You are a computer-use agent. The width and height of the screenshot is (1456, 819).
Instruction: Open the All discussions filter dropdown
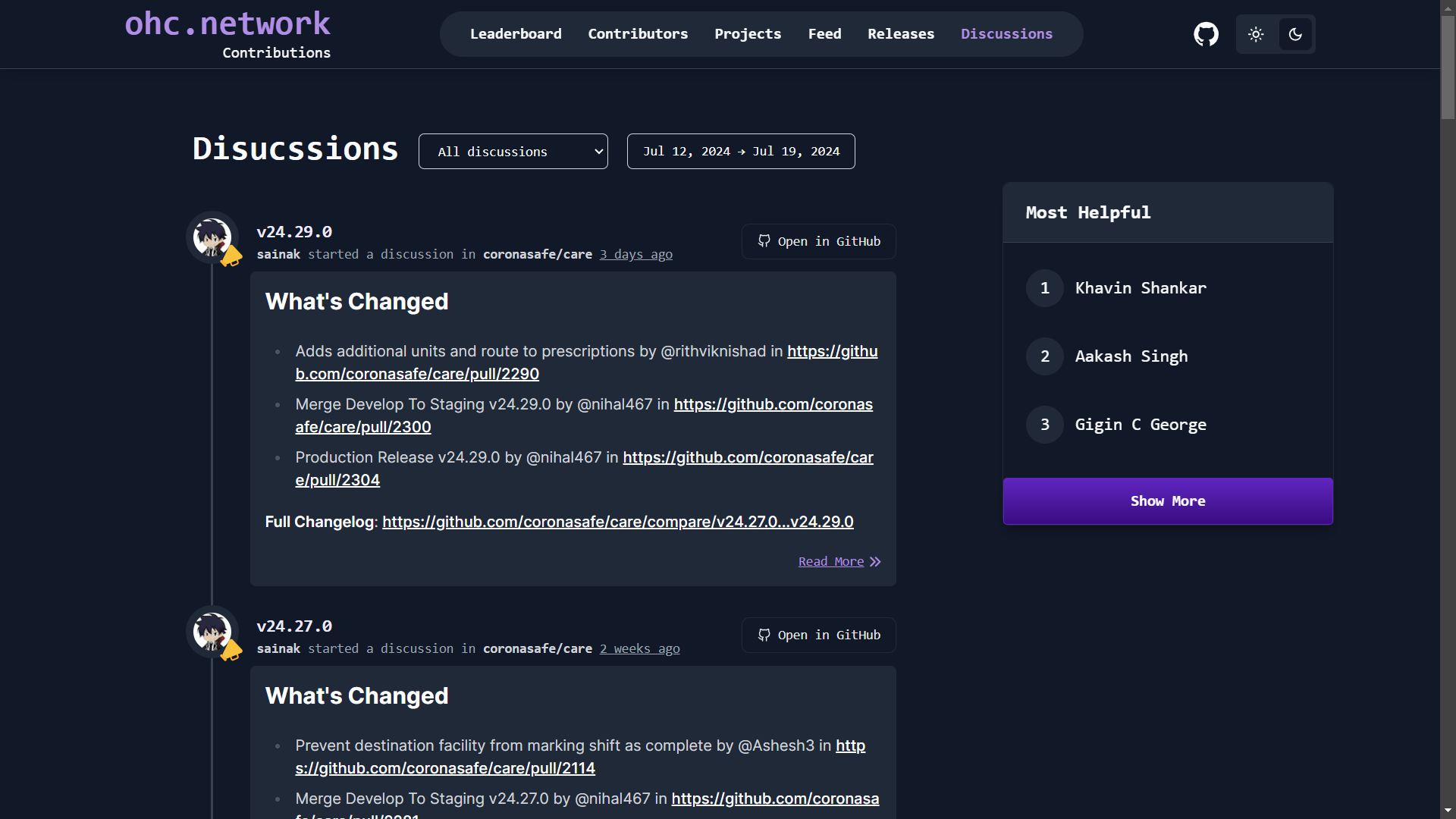[x=513, y=151]
